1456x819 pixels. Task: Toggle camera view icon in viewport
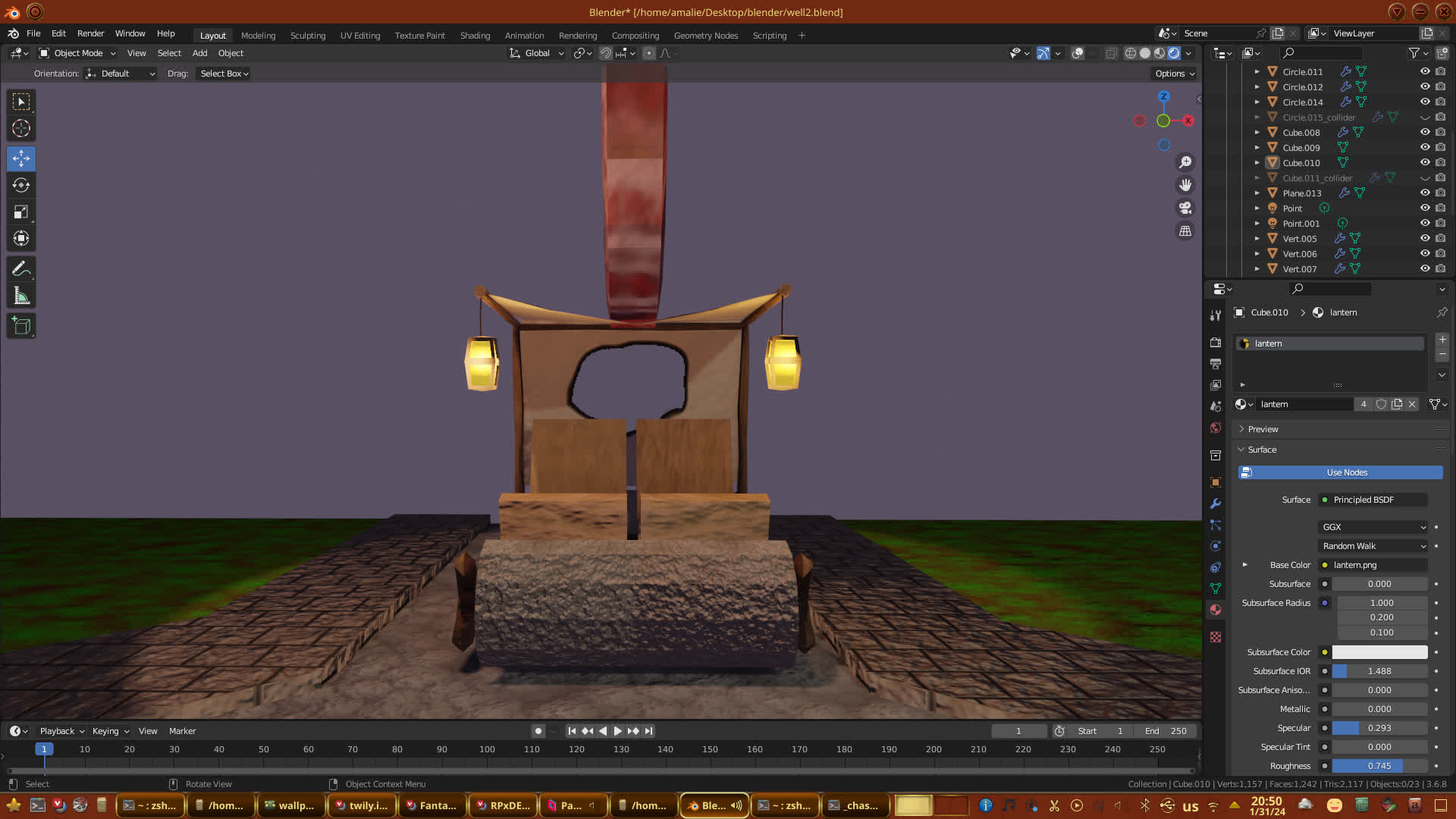pyautogui.click(x=1185, y=208)
